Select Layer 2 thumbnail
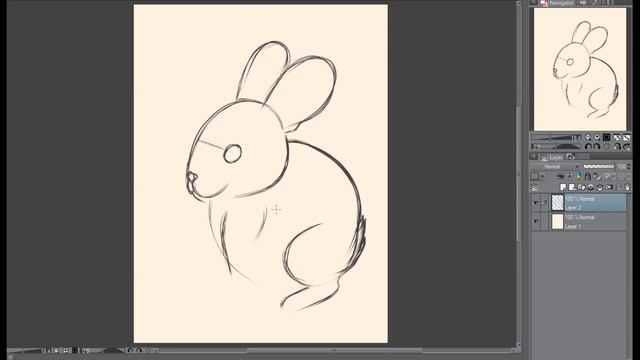This screenshot has width=640, height=360. click(x=558, y=203)
